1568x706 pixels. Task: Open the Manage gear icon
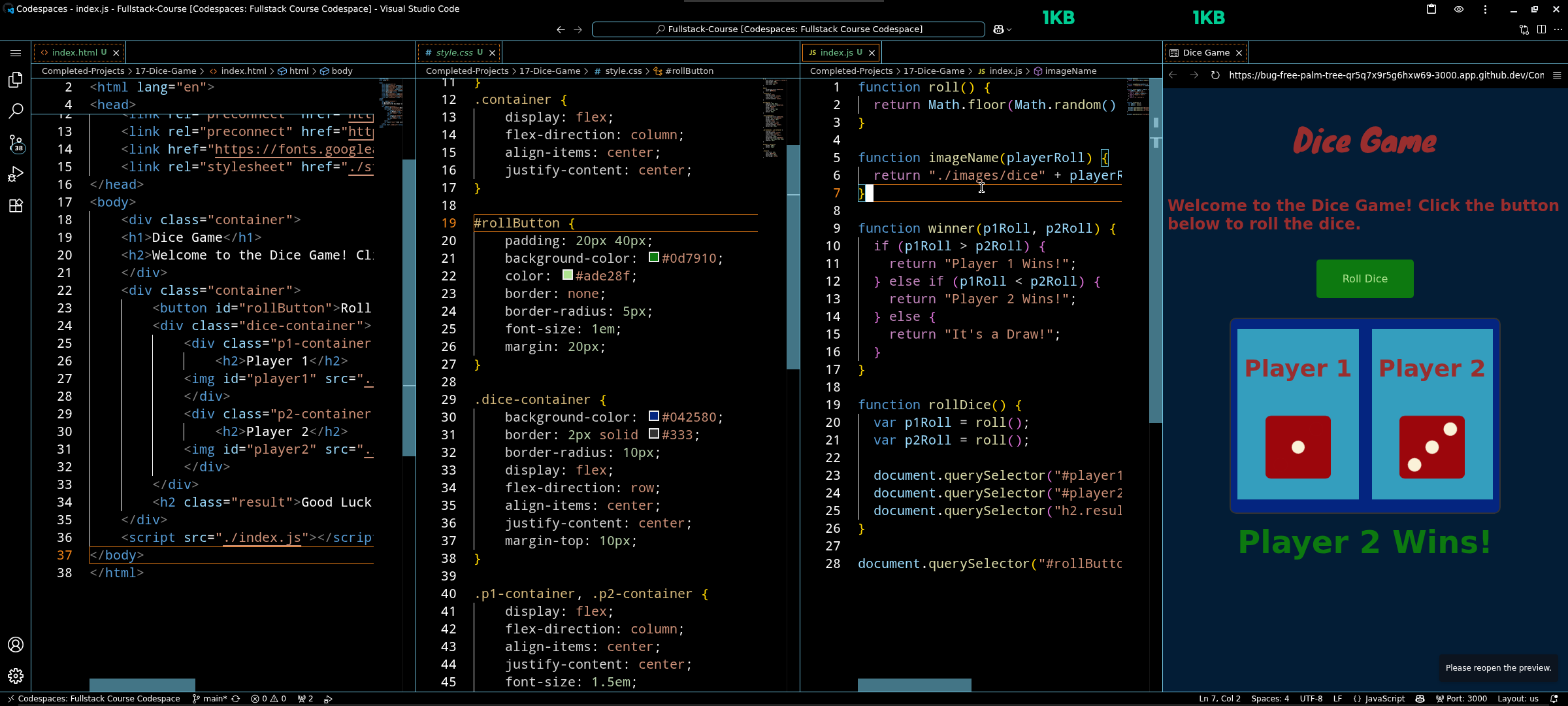pos(16,676)
